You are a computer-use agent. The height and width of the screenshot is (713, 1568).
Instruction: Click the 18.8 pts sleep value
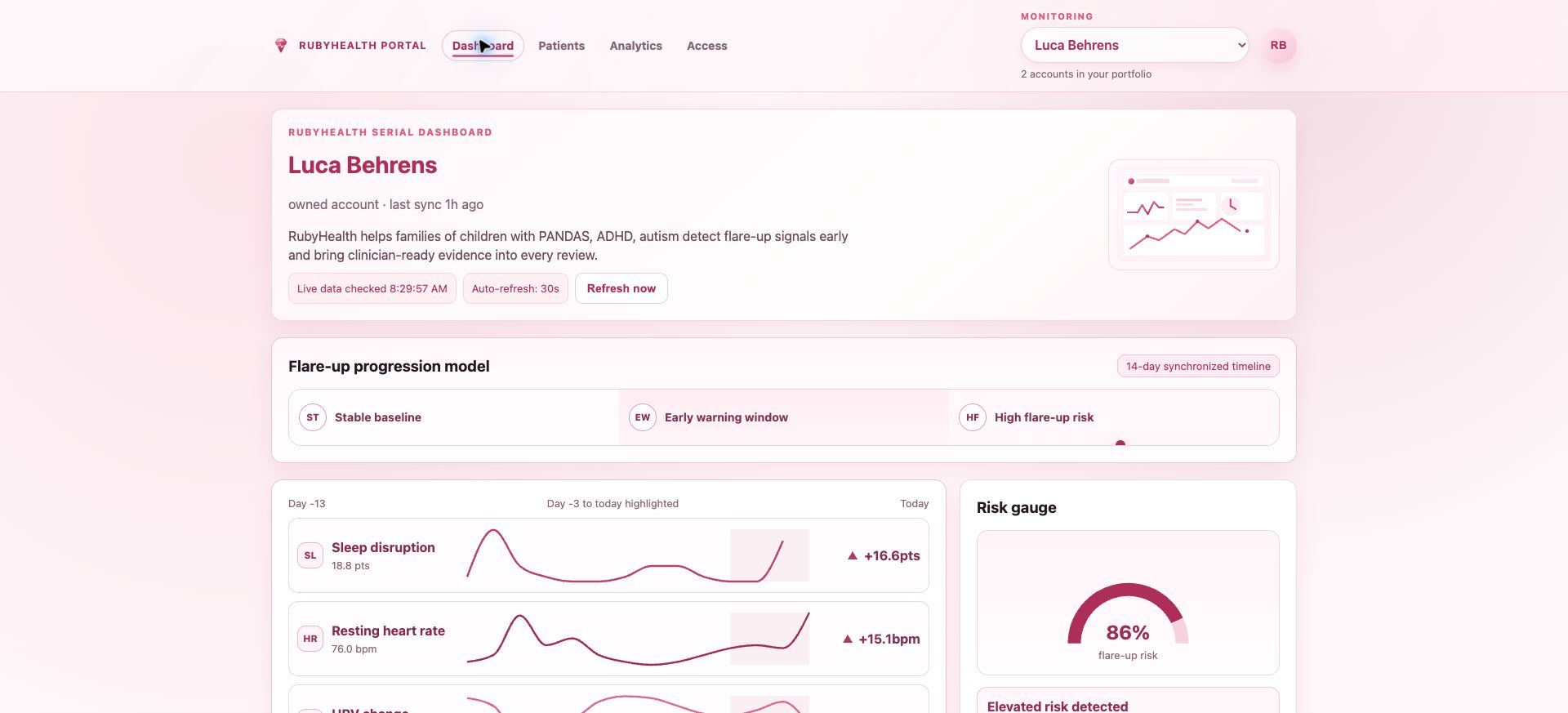[350, 565]
